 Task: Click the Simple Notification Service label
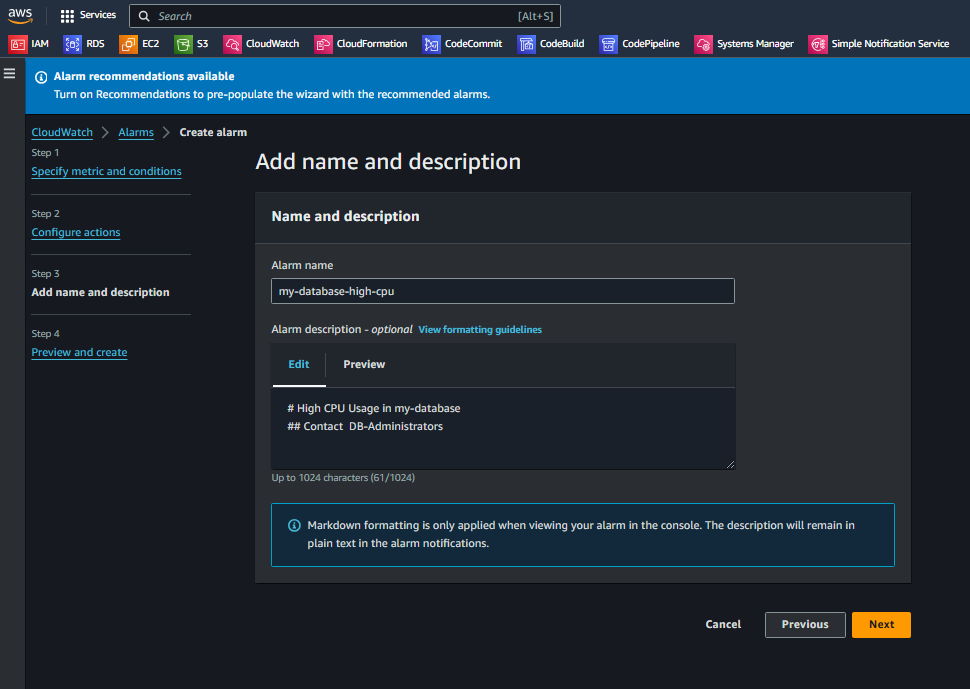[x=890, y=44]
